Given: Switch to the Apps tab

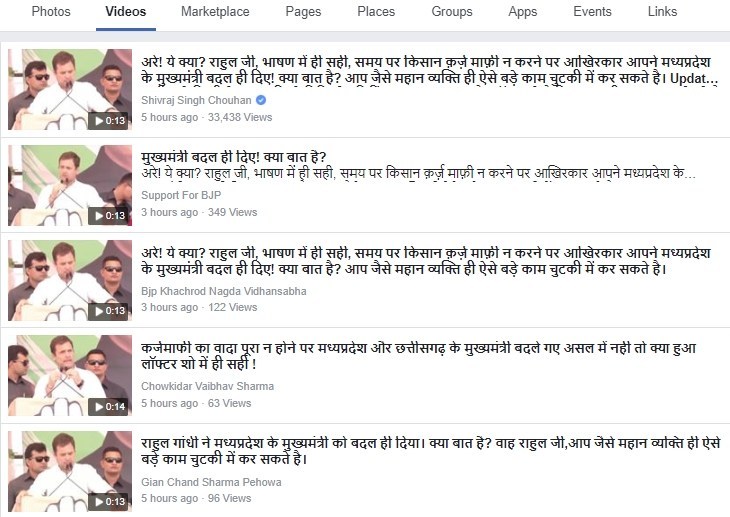Looking at the screenshot, I should point(522,12).
